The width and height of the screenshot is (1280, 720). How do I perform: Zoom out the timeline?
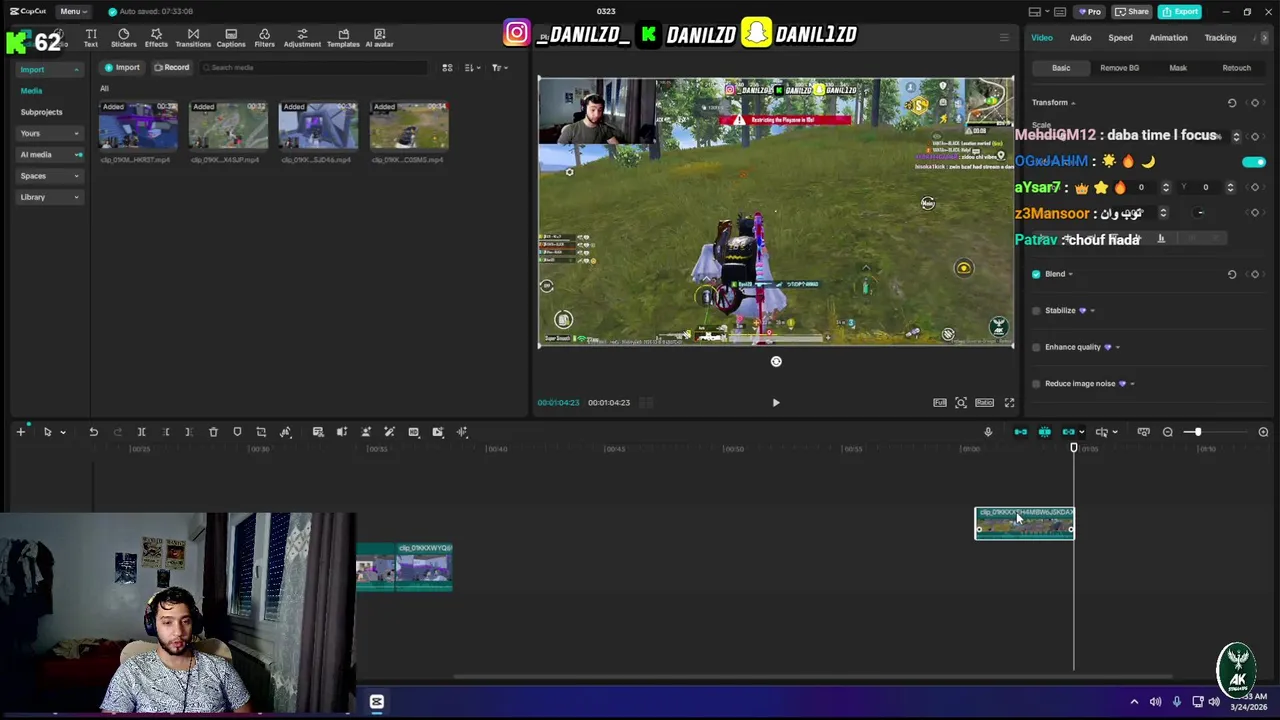pyautogui.click(x=1167, y=432)
